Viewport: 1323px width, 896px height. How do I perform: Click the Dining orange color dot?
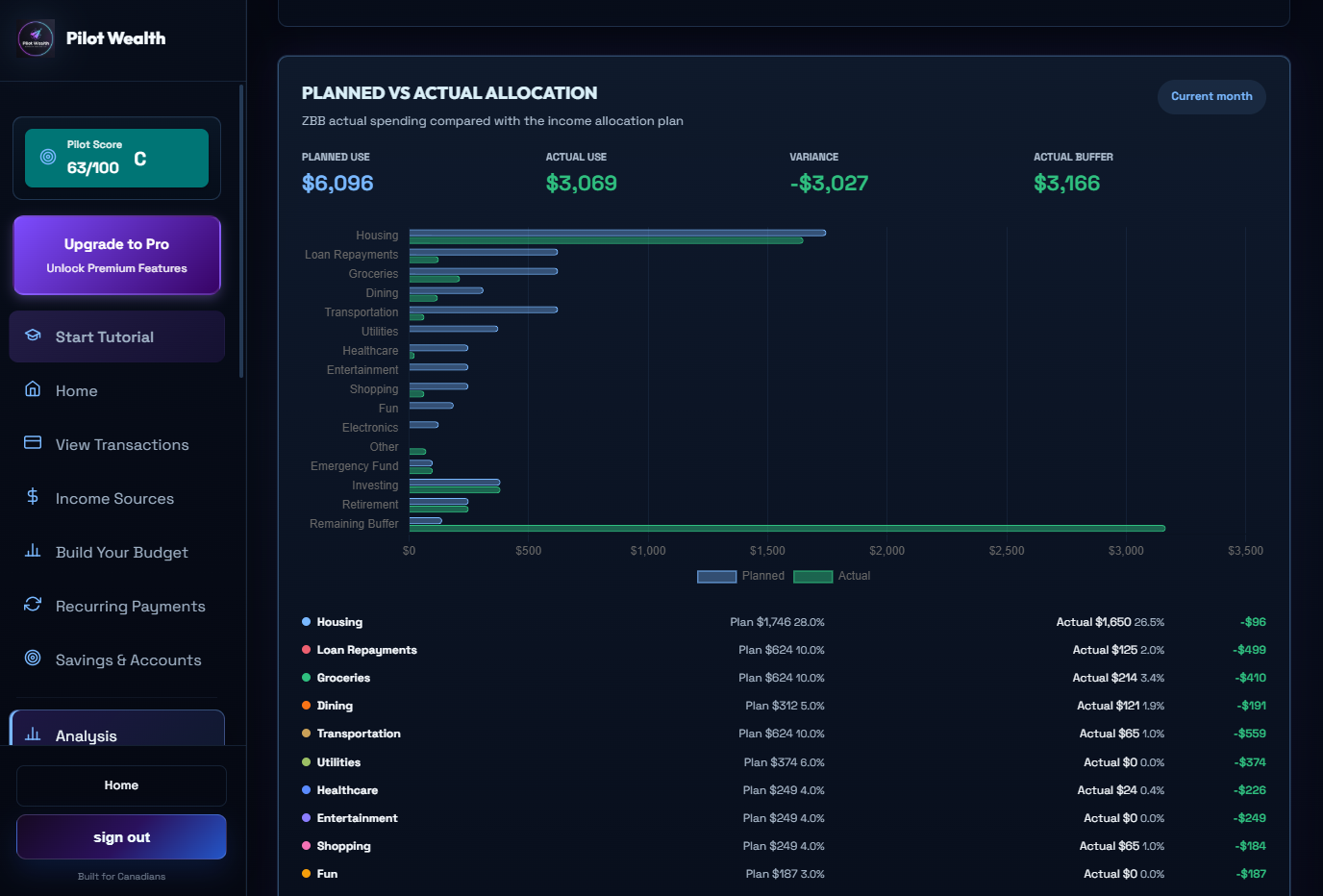(306, 706)
